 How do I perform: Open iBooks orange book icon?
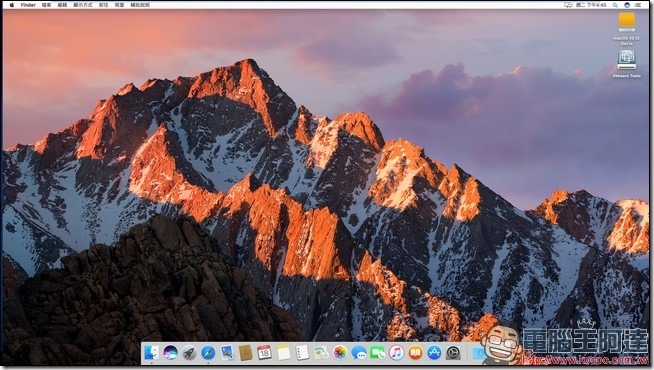coord(415,353)
